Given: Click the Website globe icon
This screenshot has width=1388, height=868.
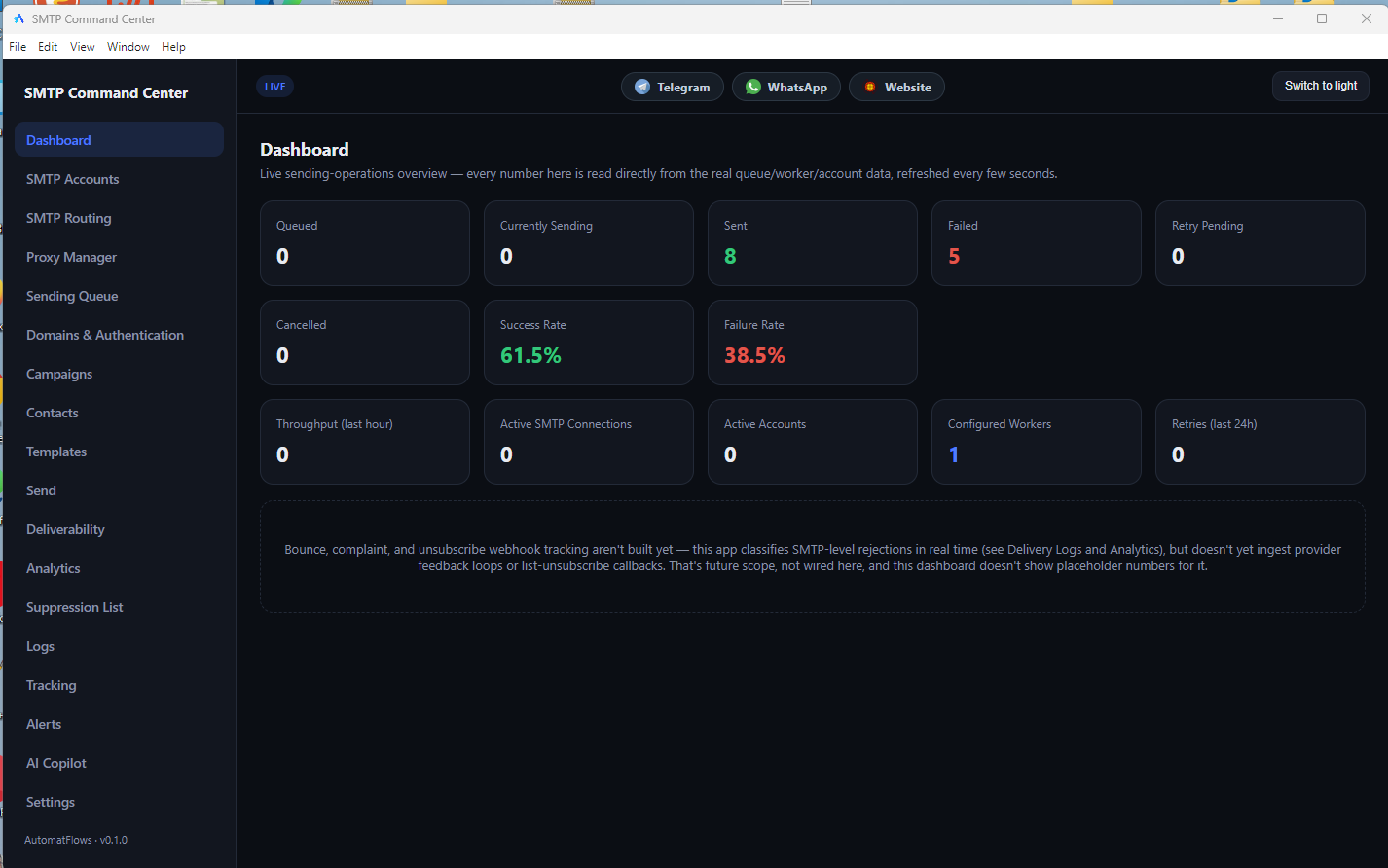Looking at the screenshot, I should tap(870, 87).
